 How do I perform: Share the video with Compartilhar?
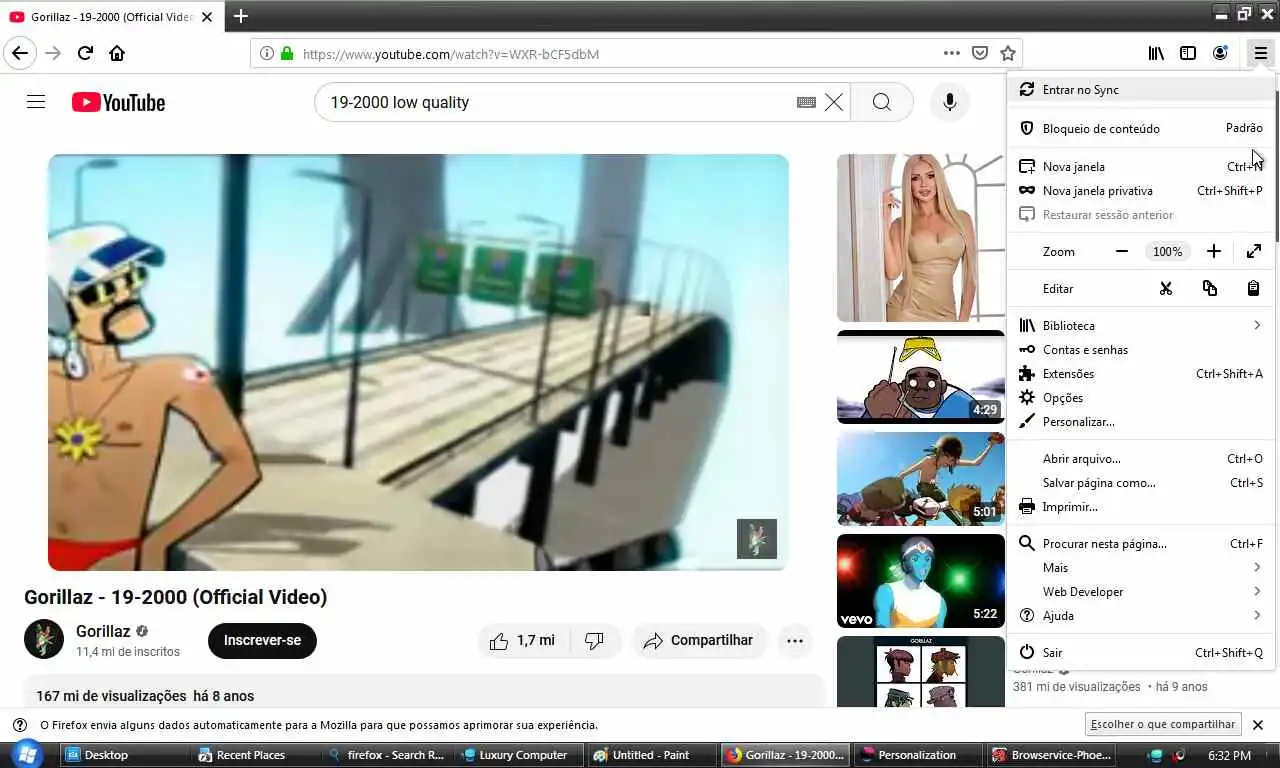(x=699, y=640)
